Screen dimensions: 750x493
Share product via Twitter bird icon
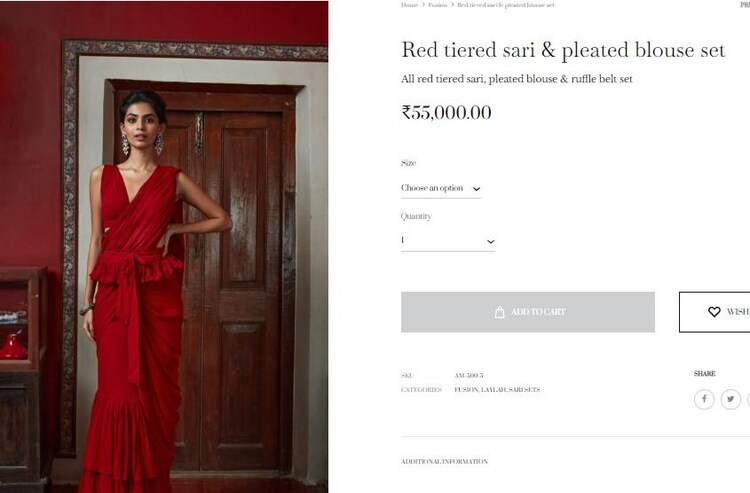730,399
